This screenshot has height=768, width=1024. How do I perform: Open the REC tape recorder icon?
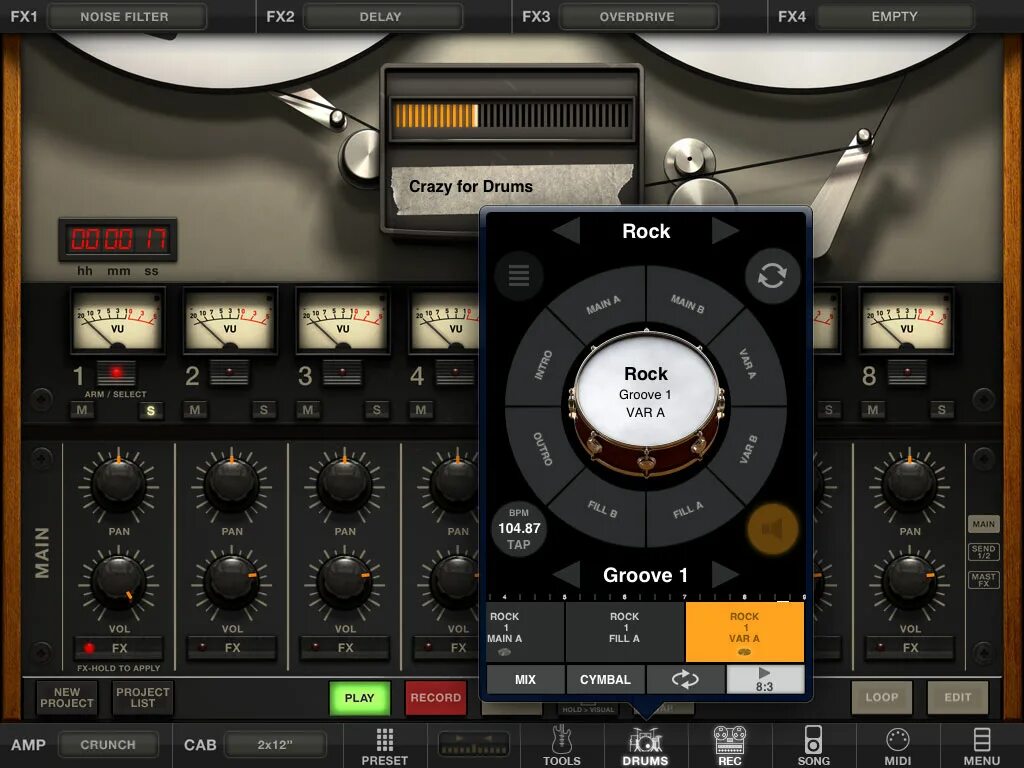point(729,745)
